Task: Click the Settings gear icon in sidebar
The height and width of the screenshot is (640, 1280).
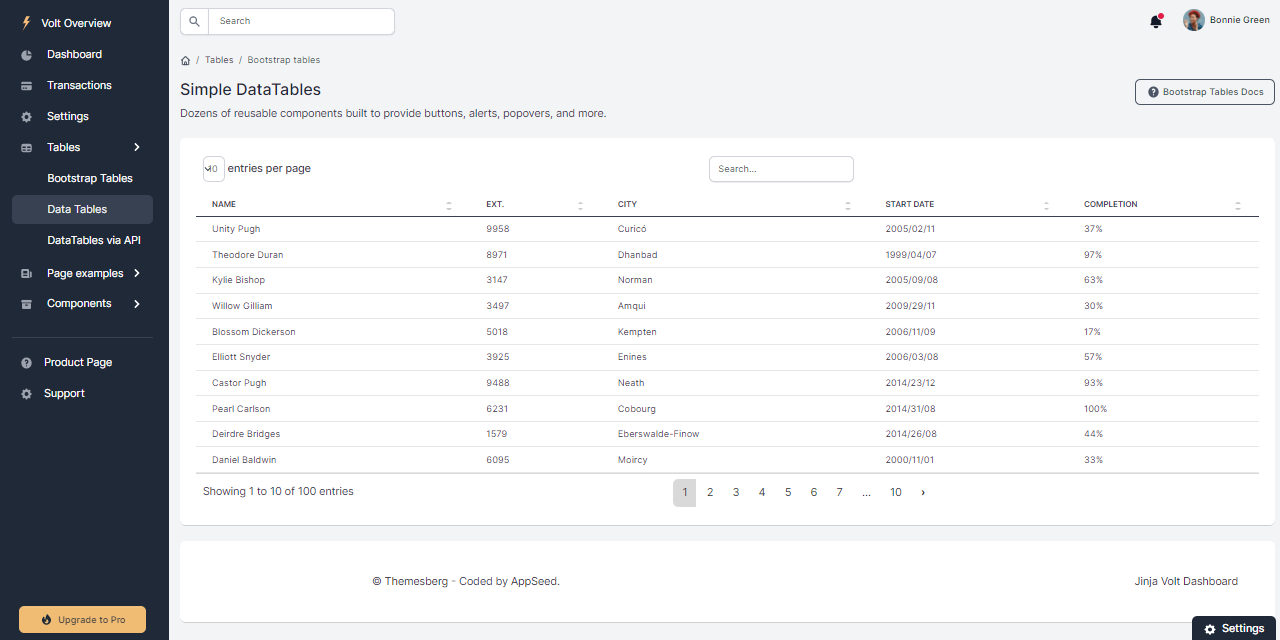Action: click(27, 117)
